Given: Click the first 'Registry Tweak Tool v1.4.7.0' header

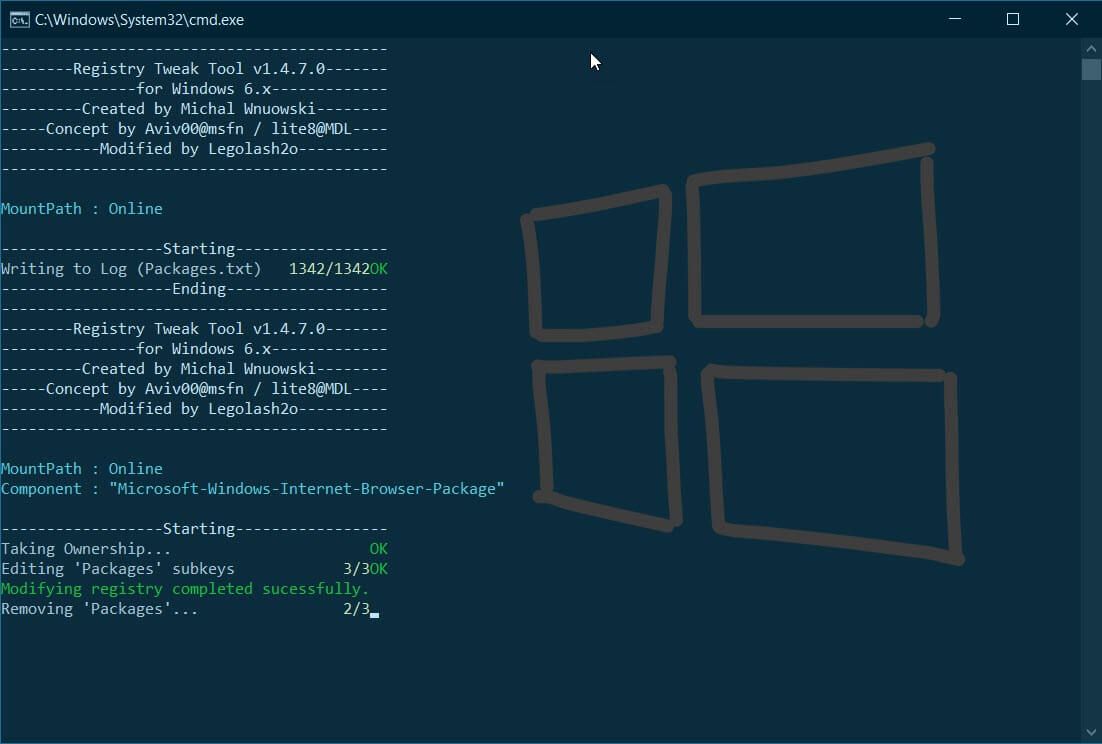Looking at the screenshot, I should pyautogui.click(x=199, y=69).
